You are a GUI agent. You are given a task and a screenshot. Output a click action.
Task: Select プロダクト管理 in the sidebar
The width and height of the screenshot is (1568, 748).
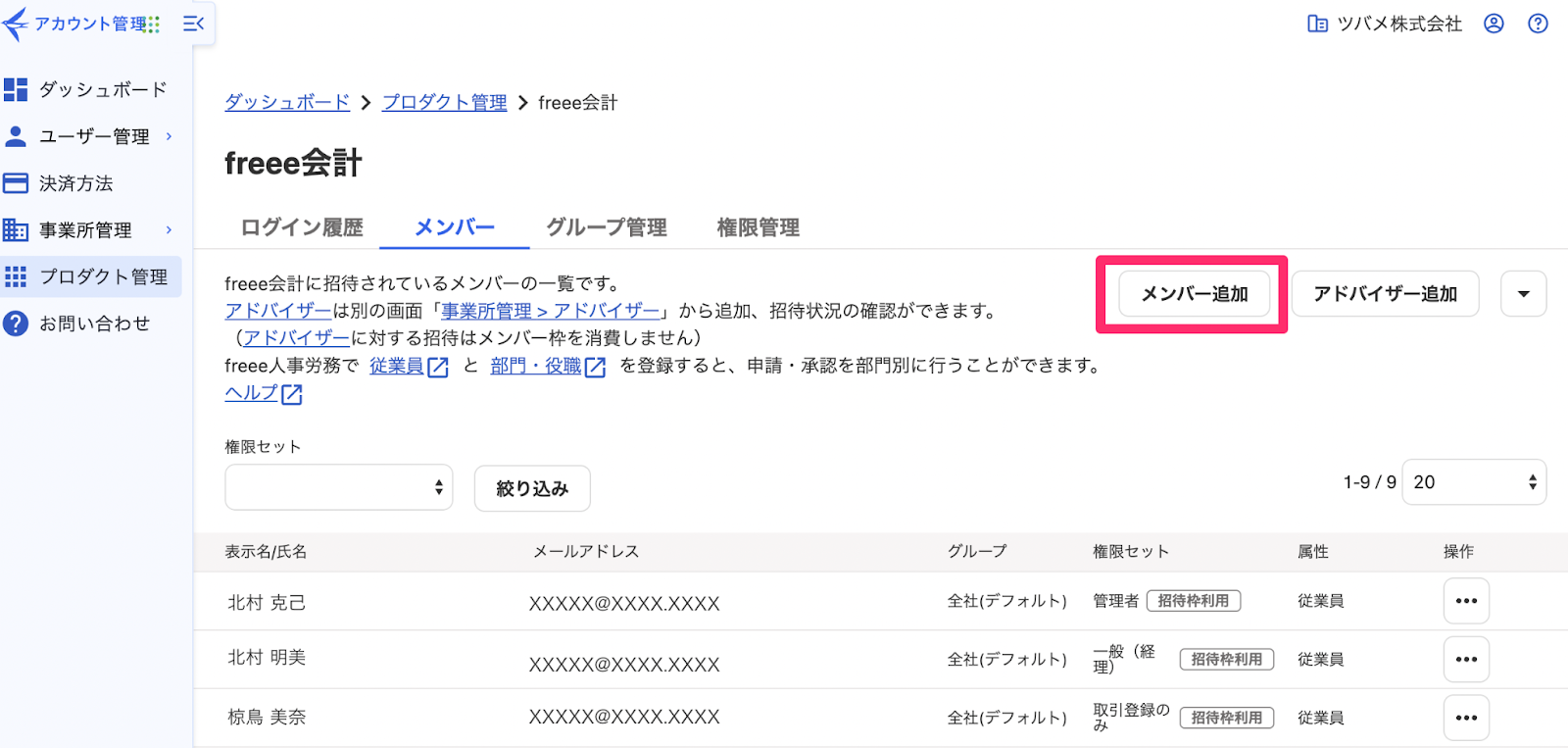pyautogui.click(x=91, y=276)
